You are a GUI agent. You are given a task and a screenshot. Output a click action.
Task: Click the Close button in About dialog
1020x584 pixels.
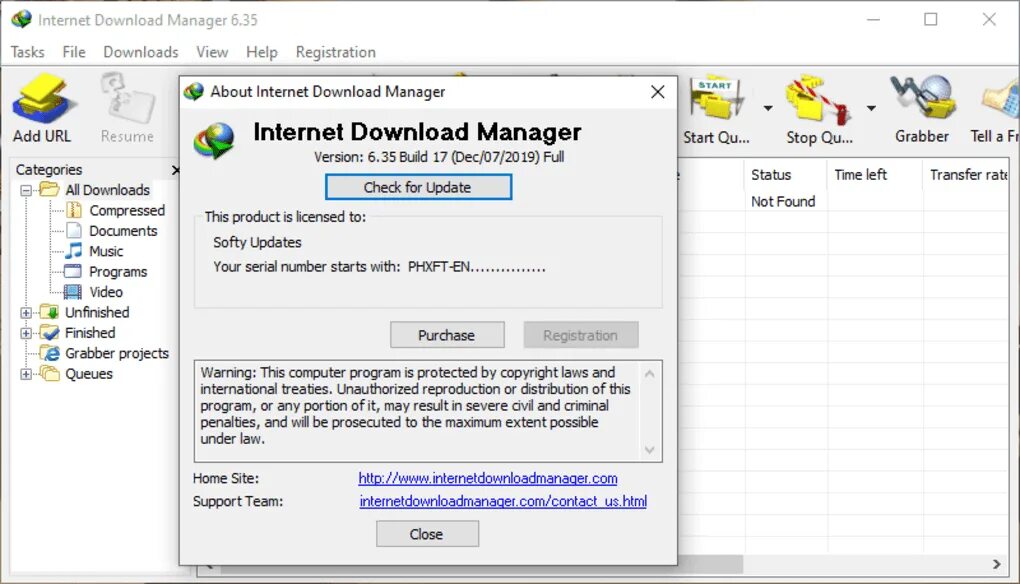point(427,534)
